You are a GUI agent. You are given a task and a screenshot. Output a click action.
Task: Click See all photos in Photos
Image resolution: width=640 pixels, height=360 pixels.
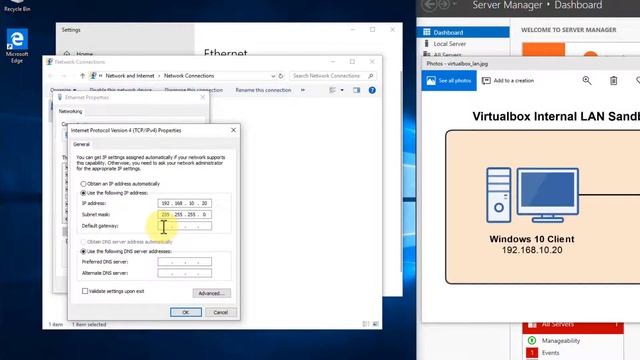[449, 81]
